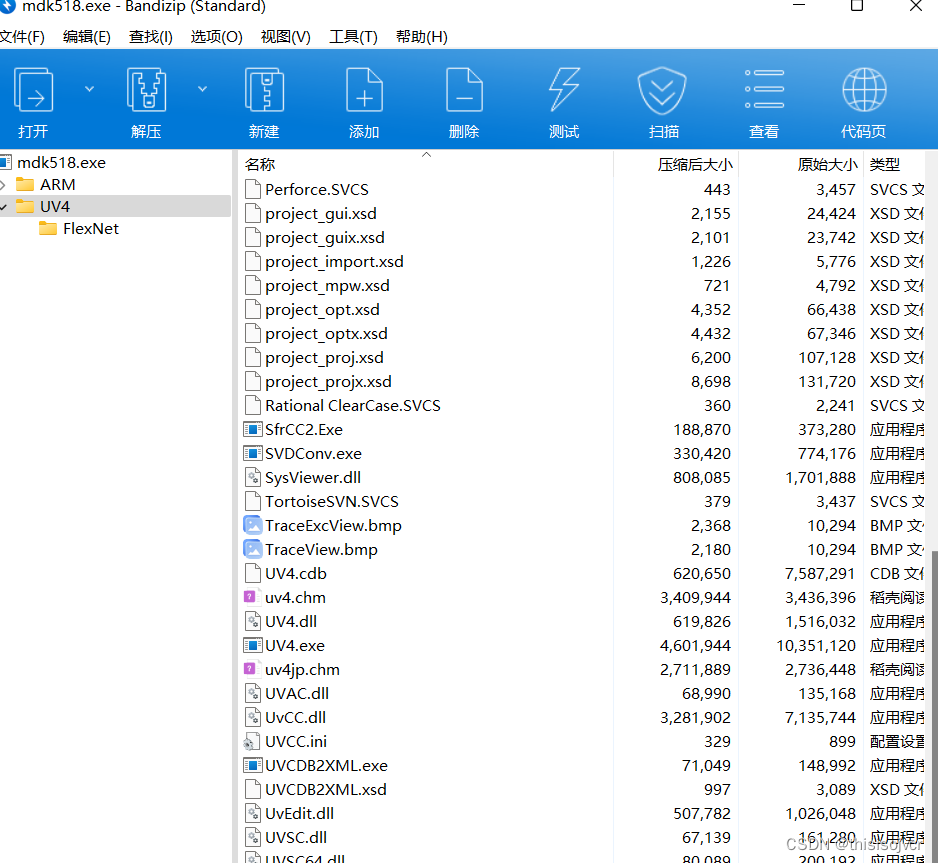Open the dropdown arrow next to 打开

point(89,89)
